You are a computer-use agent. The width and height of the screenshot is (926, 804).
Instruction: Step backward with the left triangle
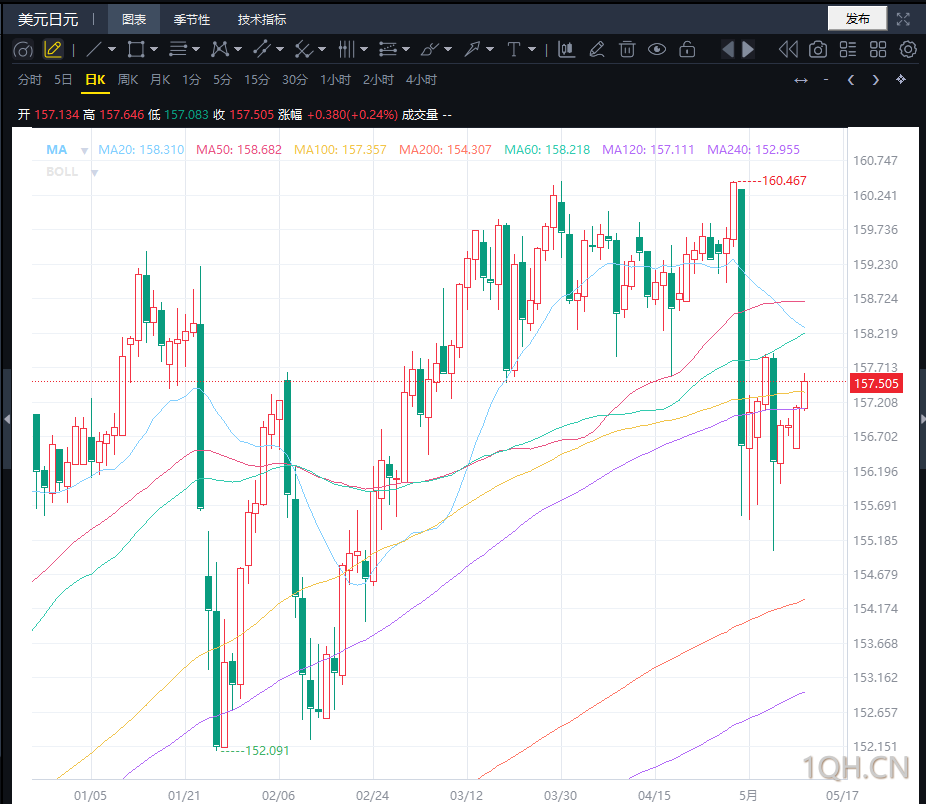tap(728, 50)
